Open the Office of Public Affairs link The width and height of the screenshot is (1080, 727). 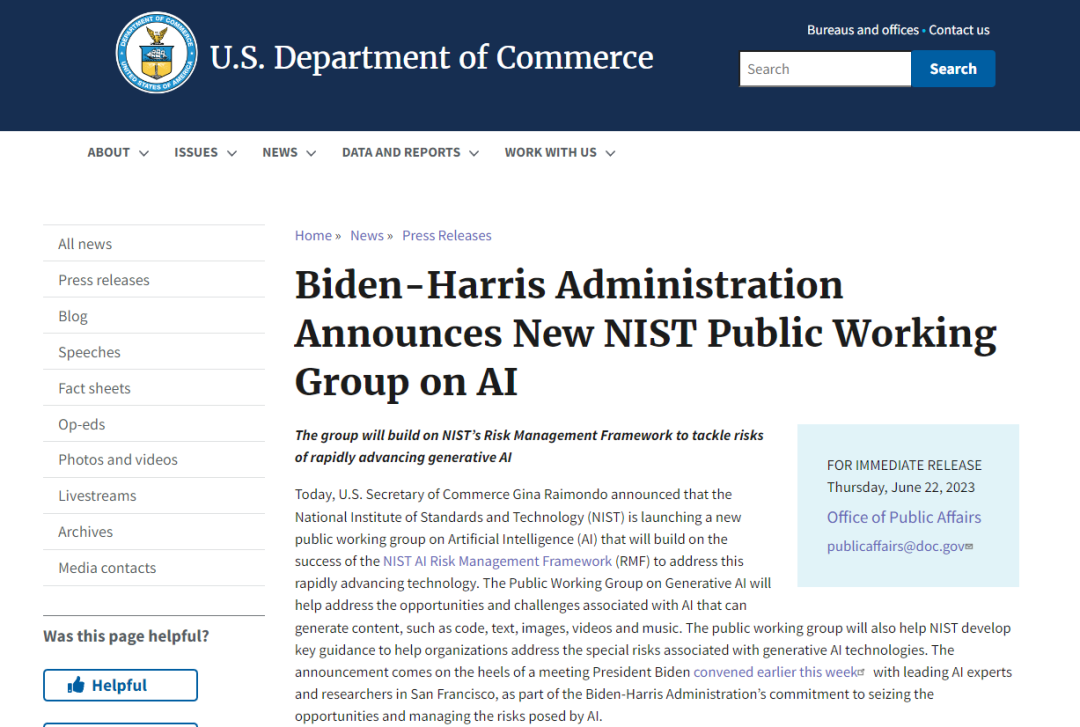pyautogui.click(x=904, y=518)
